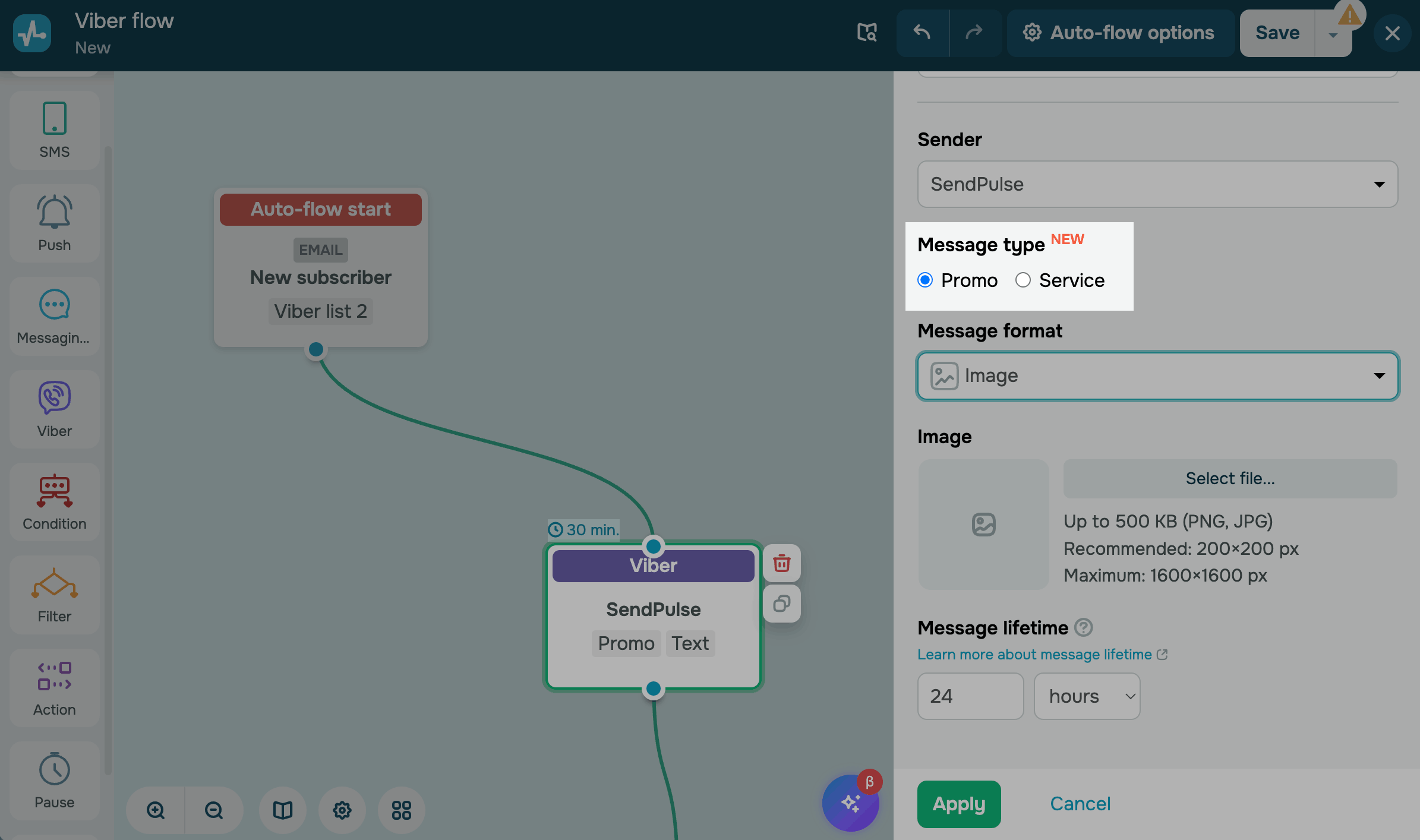Duplicate the Viber node with copy icon
This screenshot has width=1420, height=840.
point(781,604)
